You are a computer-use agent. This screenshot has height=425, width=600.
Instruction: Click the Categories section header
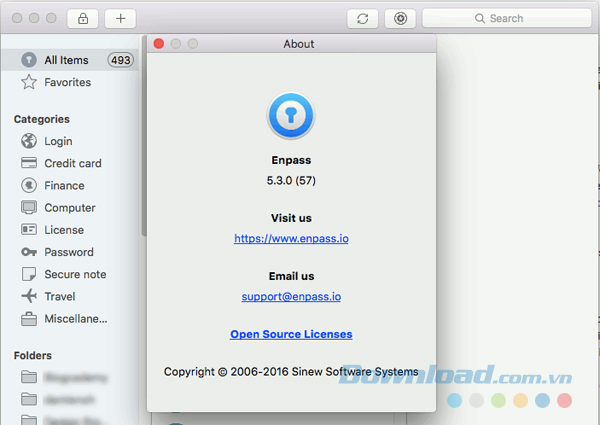click(x=42, y=119)
